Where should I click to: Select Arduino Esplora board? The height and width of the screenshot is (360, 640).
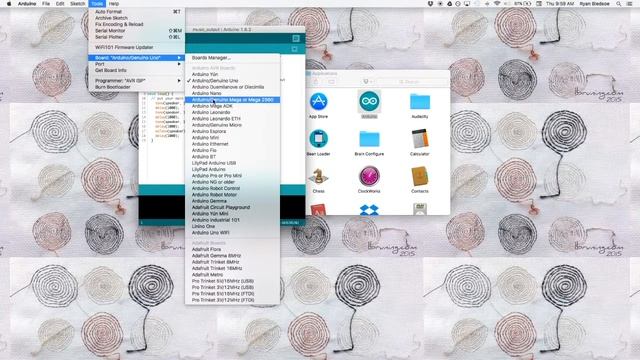coord(233,131)
